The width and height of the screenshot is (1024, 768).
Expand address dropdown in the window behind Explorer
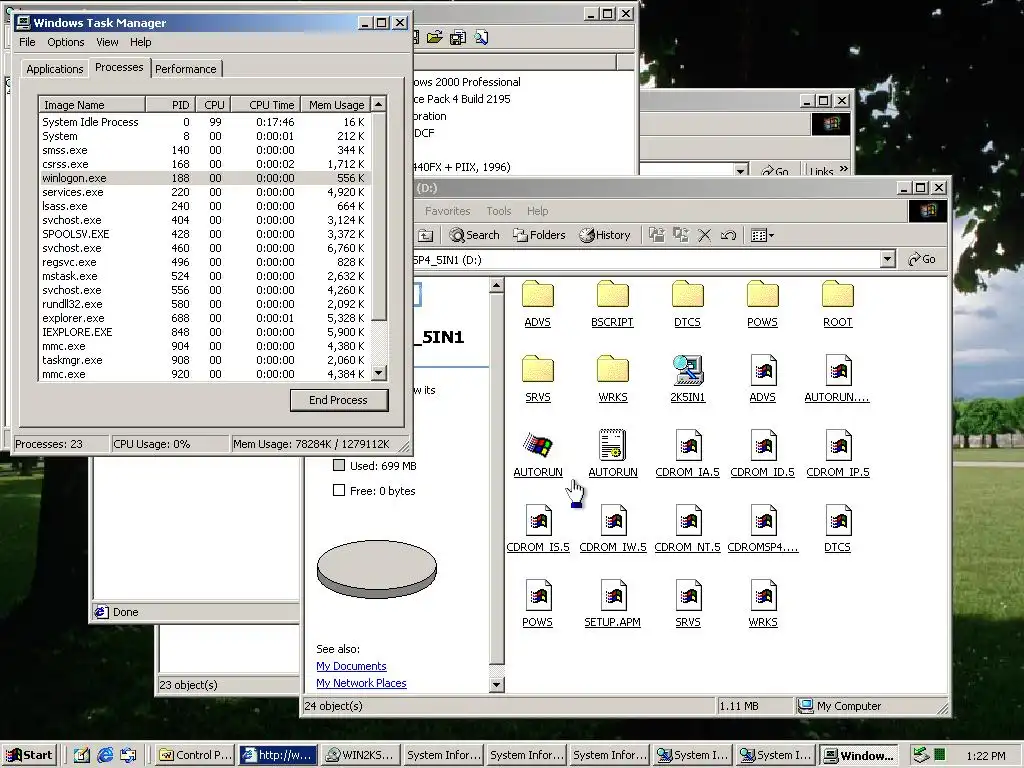741,170
